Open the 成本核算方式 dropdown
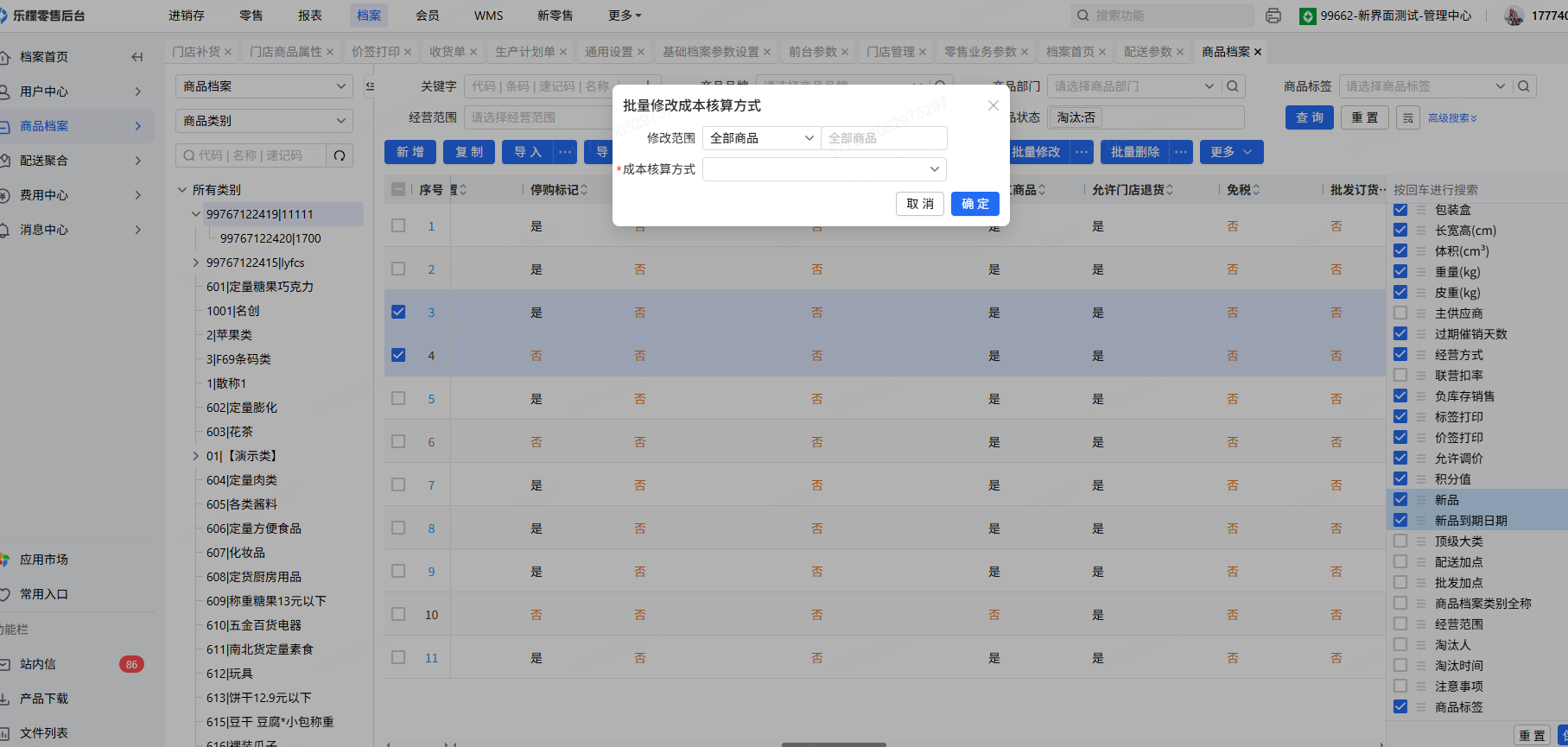The width and height of the screenshot is (1568, 747). coord(824,169)
